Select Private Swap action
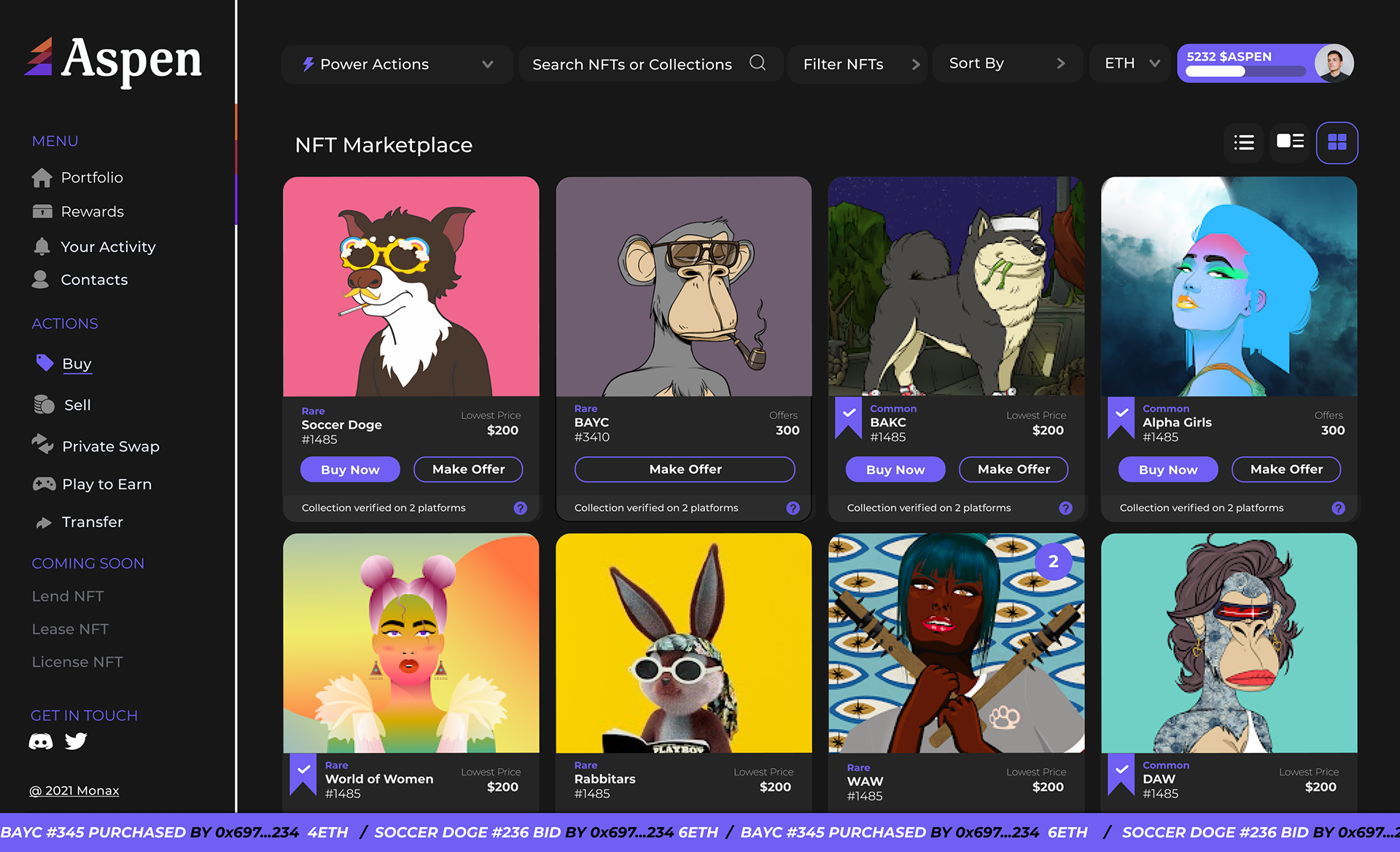Viewport: 1400px width, 852px height. click(111, 446)
